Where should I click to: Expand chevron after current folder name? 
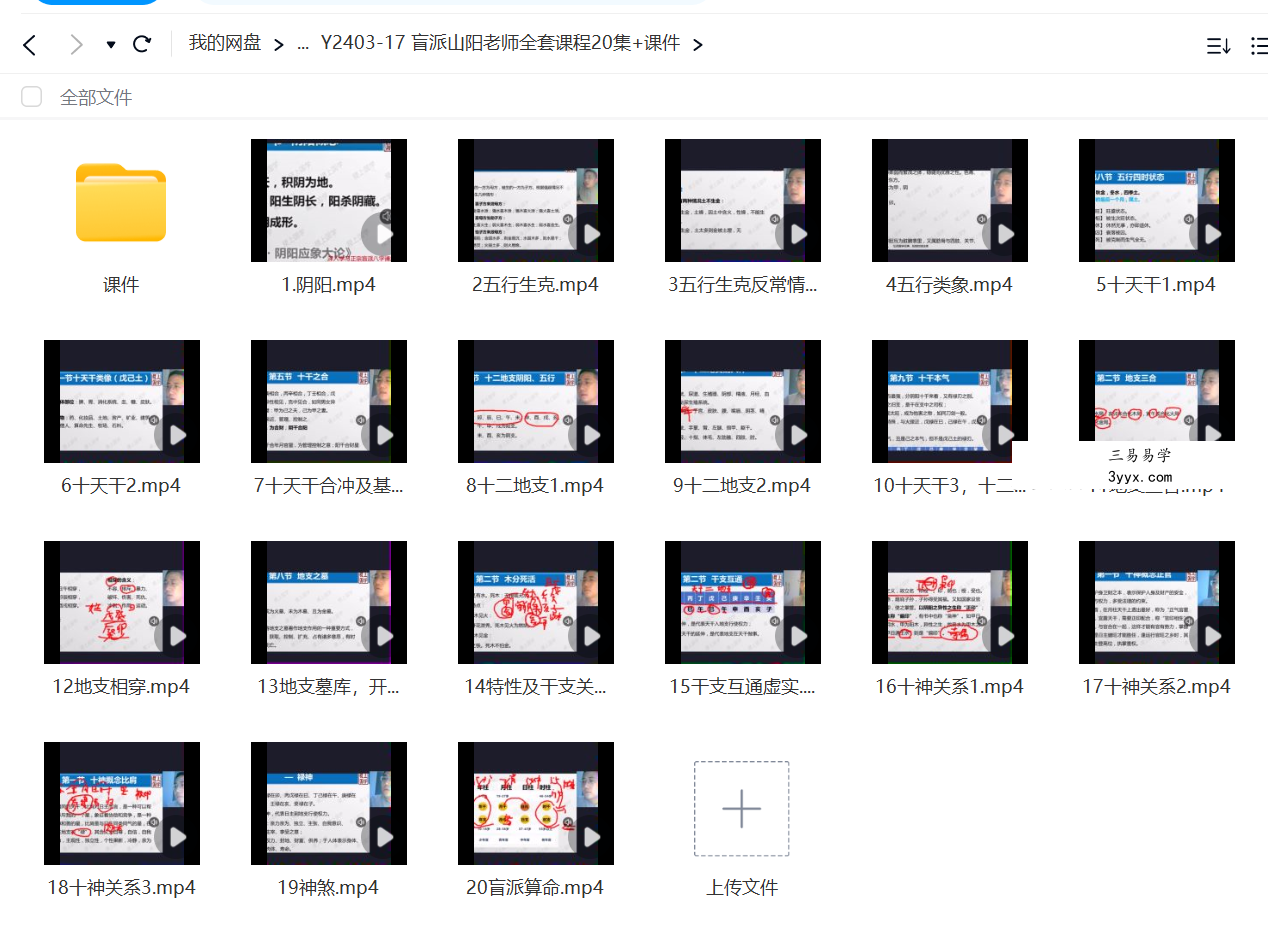(698, 44)
